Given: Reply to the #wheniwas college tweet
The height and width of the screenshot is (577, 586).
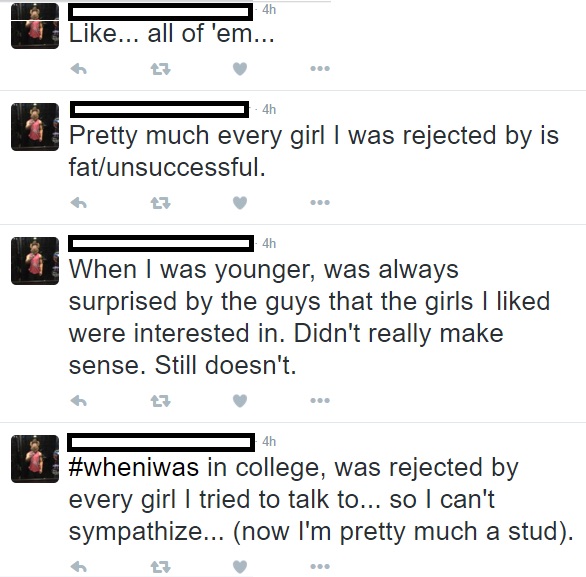Looking at the screenshot, I should click(x=79, y=567).
